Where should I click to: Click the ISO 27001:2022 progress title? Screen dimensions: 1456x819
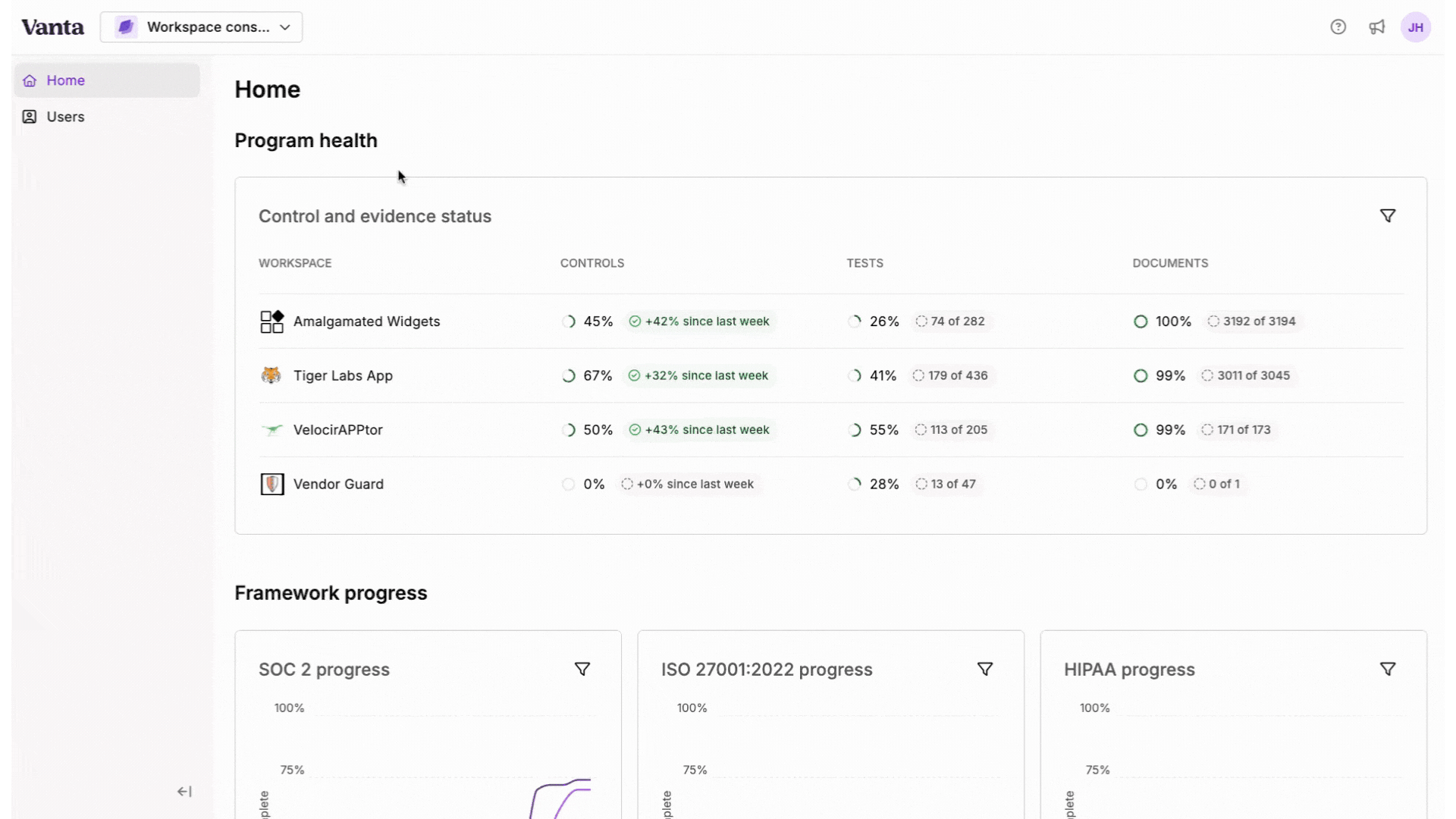767,670
